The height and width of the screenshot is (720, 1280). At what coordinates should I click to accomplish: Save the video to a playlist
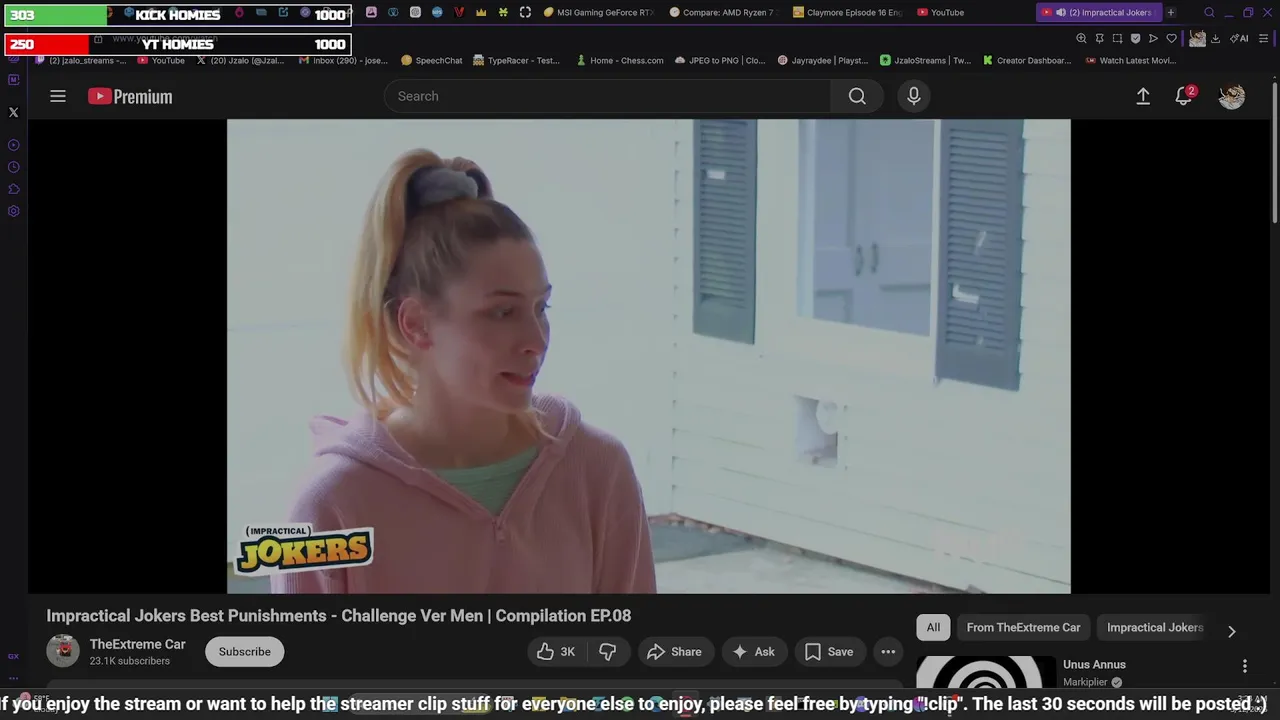click(x=829, y=652)
